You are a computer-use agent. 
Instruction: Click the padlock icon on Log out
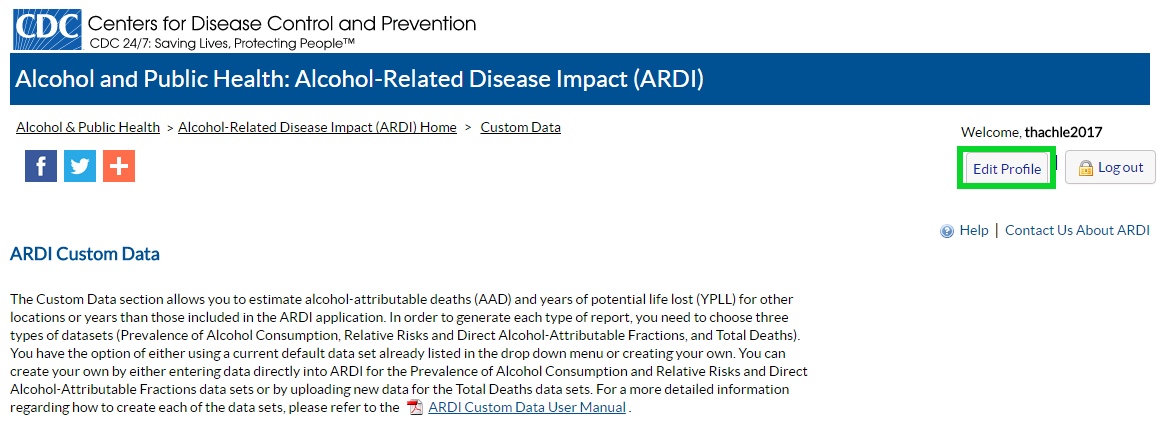[x=1086, y=168]
